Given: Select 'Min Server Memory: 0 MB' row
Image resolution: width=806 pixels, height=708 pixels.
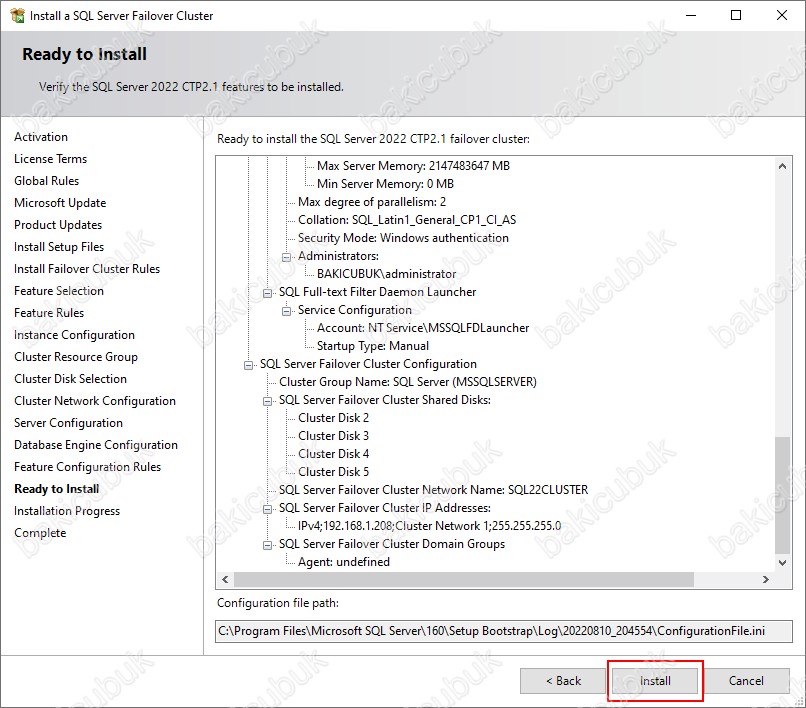Looking at the screenshot, I should coord(385,184).
